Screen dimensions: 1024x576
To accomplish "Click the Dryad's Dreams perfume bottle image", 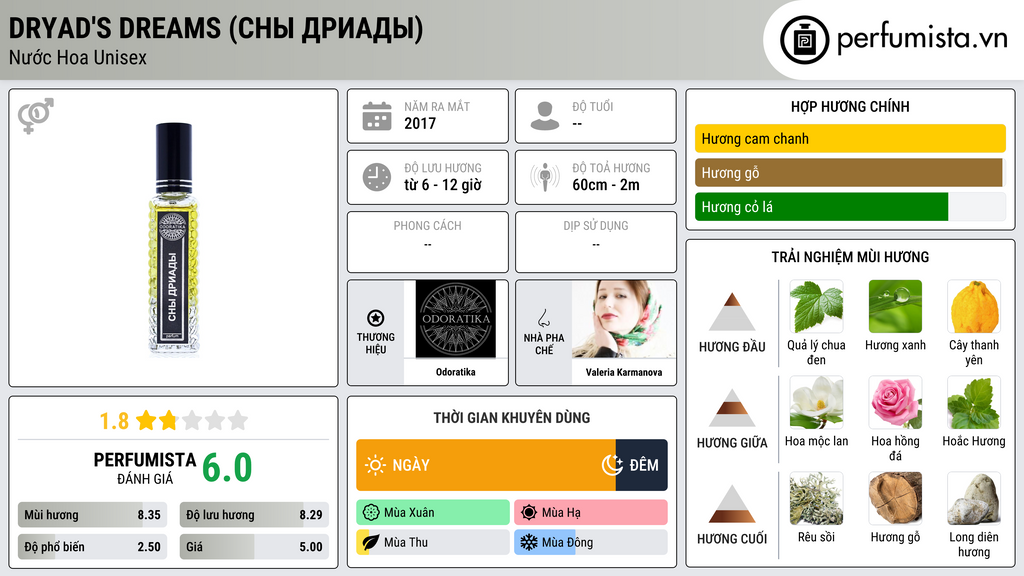I will click(x=173, y=239).
